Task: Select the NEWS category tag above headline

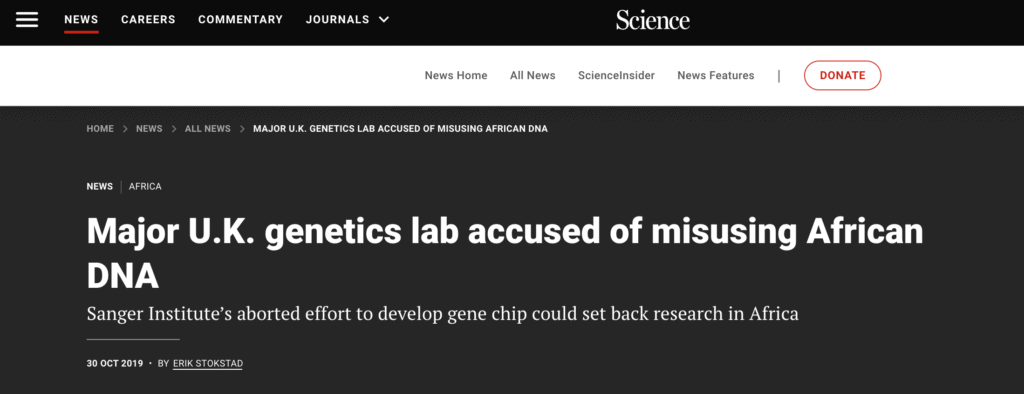Action: pos(99,186)
